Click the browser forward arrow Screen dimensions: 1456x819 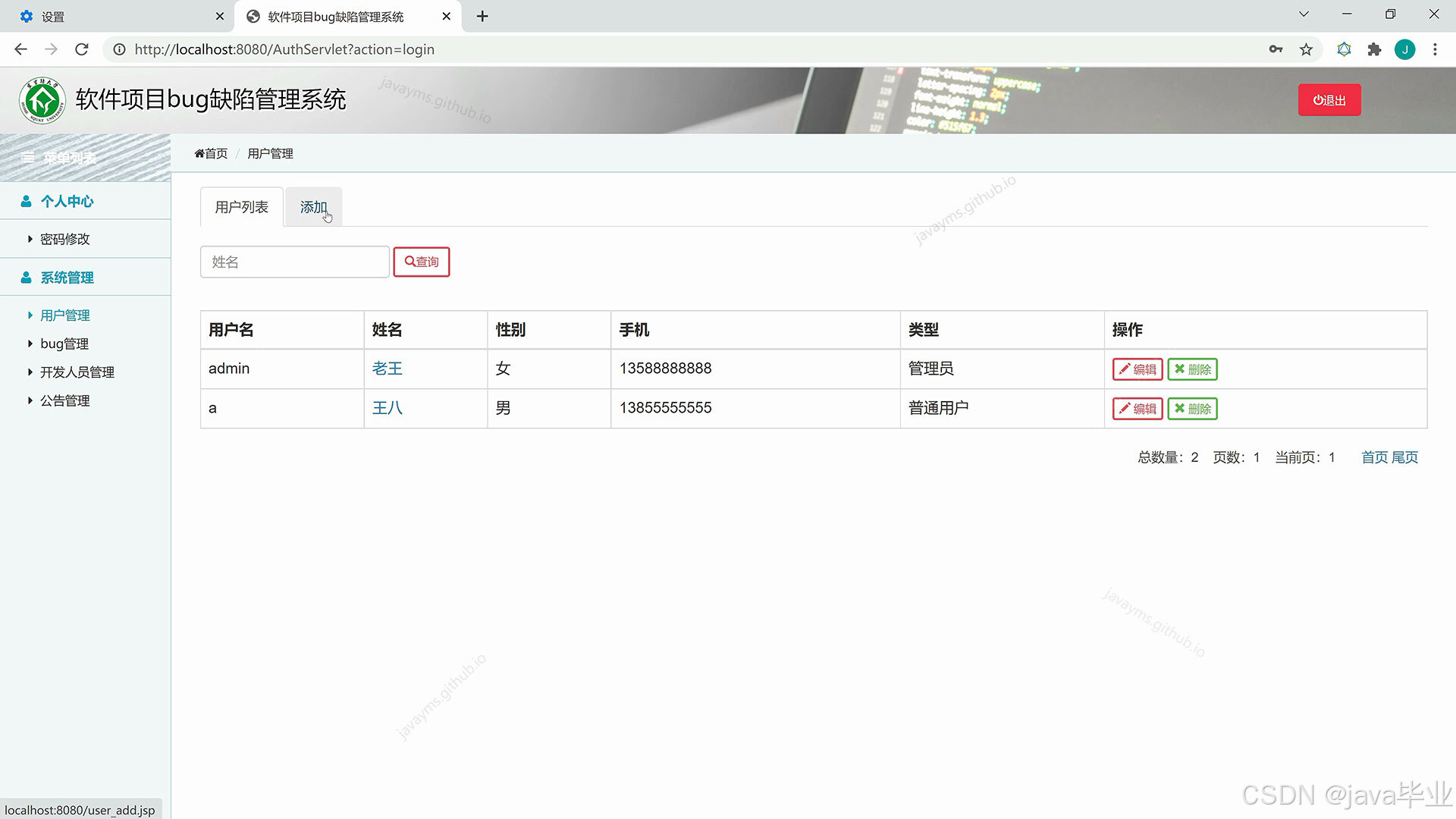tap(51, 49)
